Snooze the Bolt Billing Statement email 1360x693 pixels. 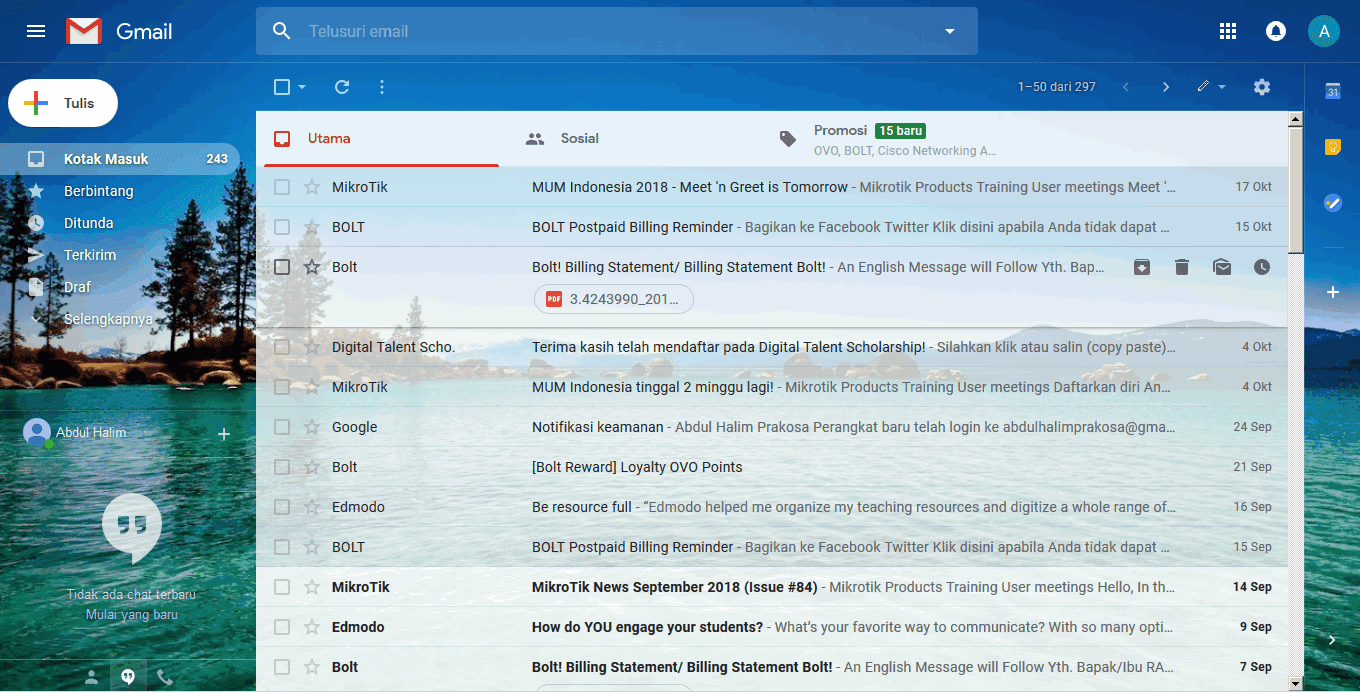pos(1262,267)
